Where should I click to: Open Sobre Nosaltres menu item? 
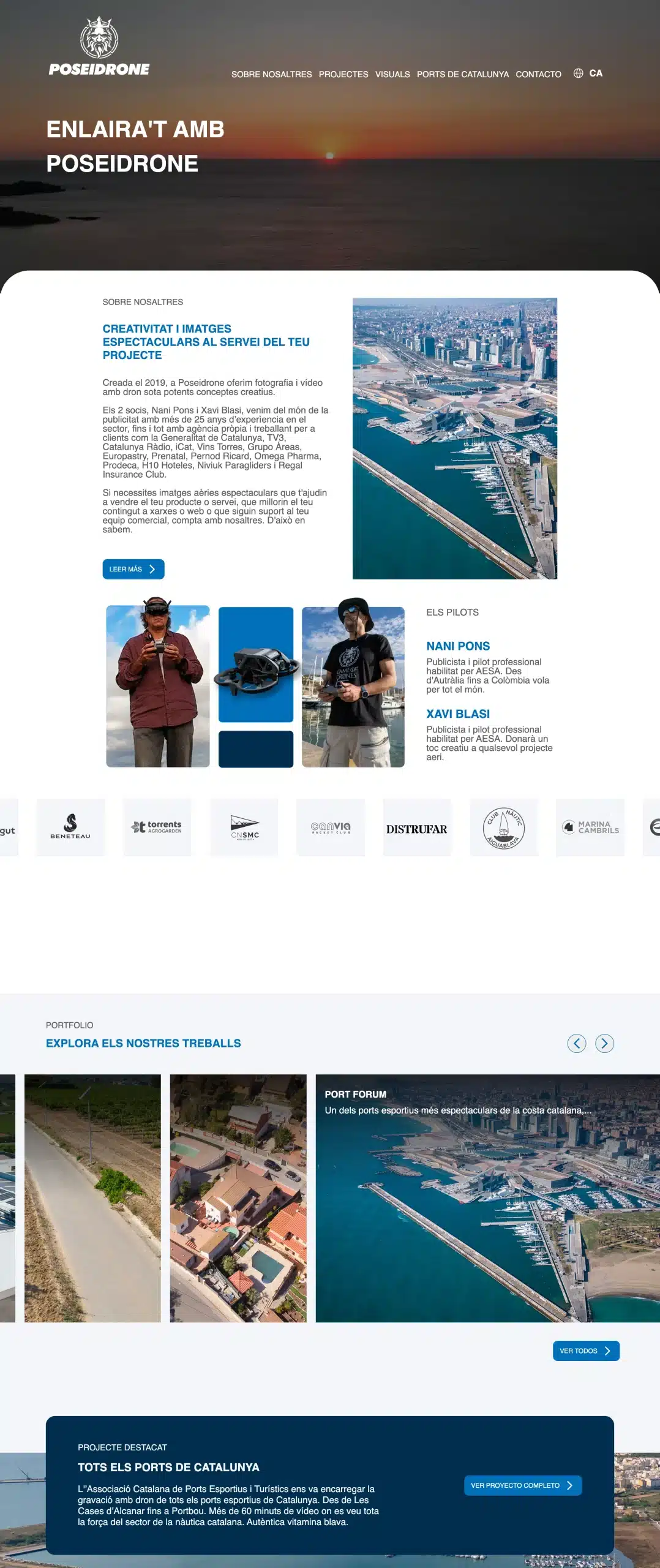(271, 74)
